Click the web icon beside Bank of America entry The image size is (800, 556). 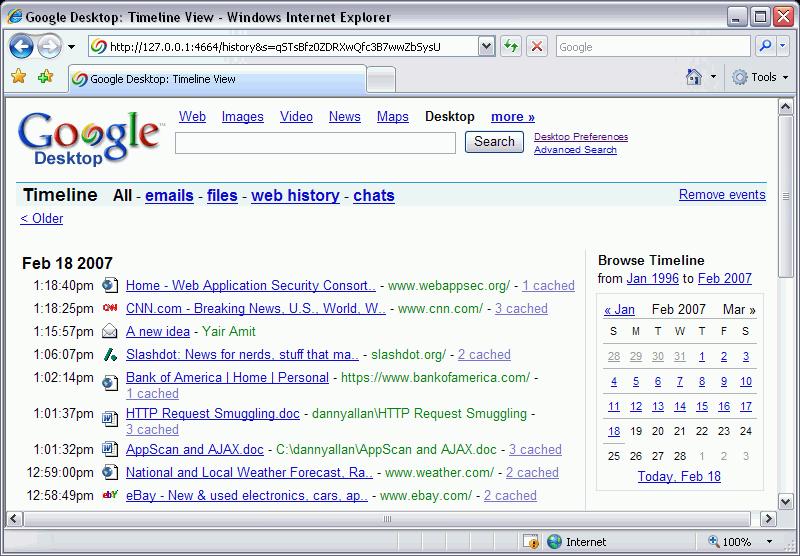coord(110,383)
